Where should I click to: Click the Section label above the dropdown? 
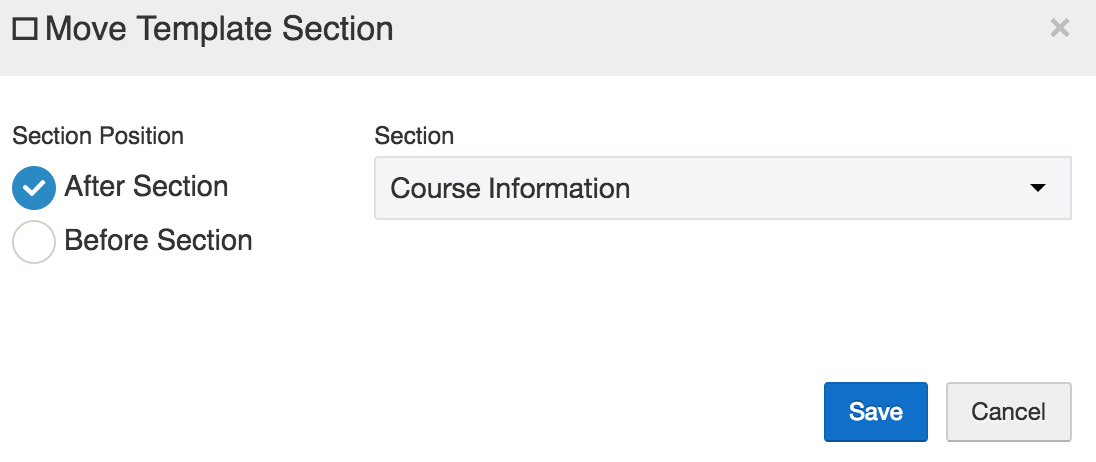pos(414,136)
